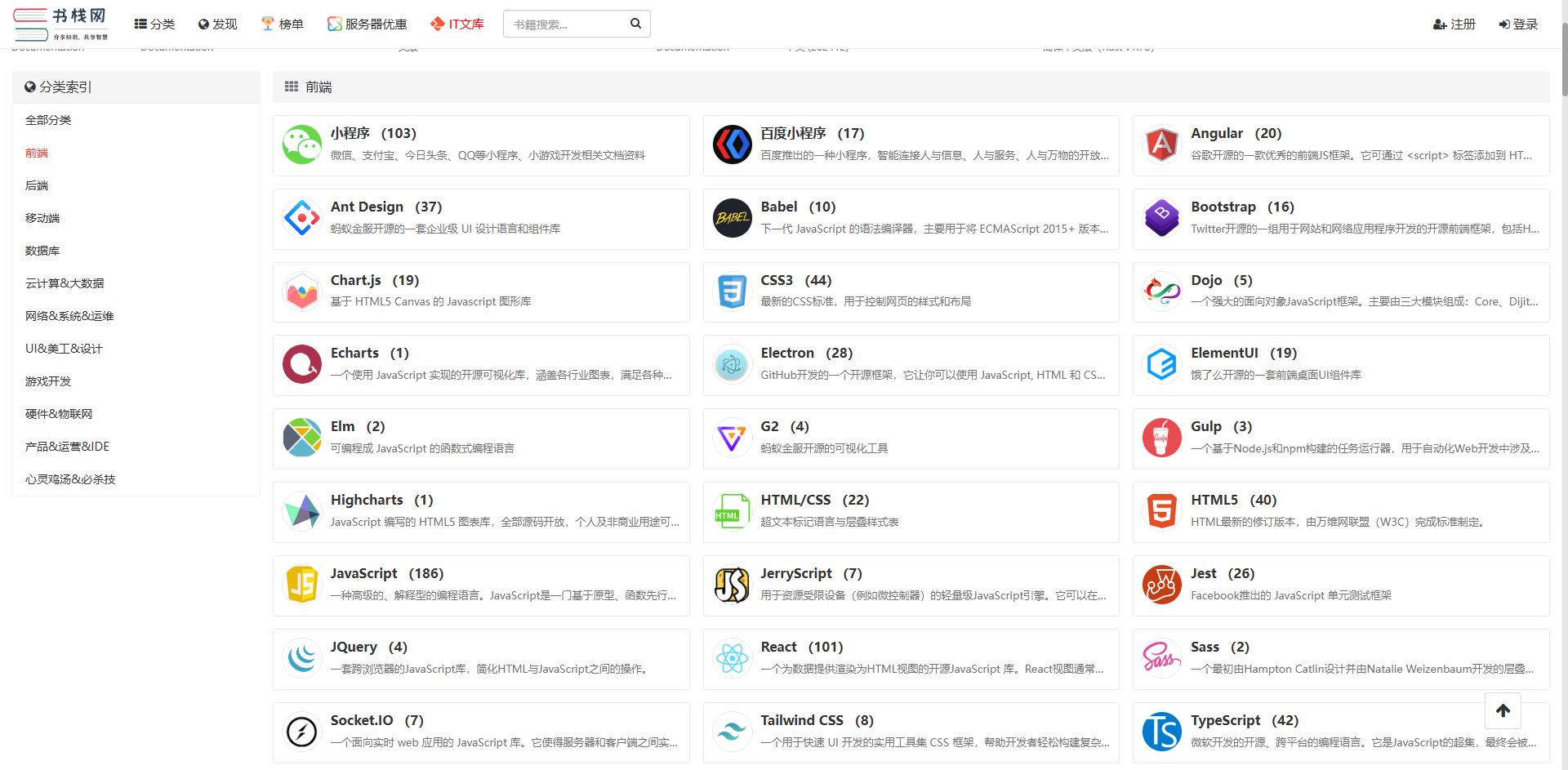Open the JavaScript category link

pyautogui.click(x=363, y=573)
